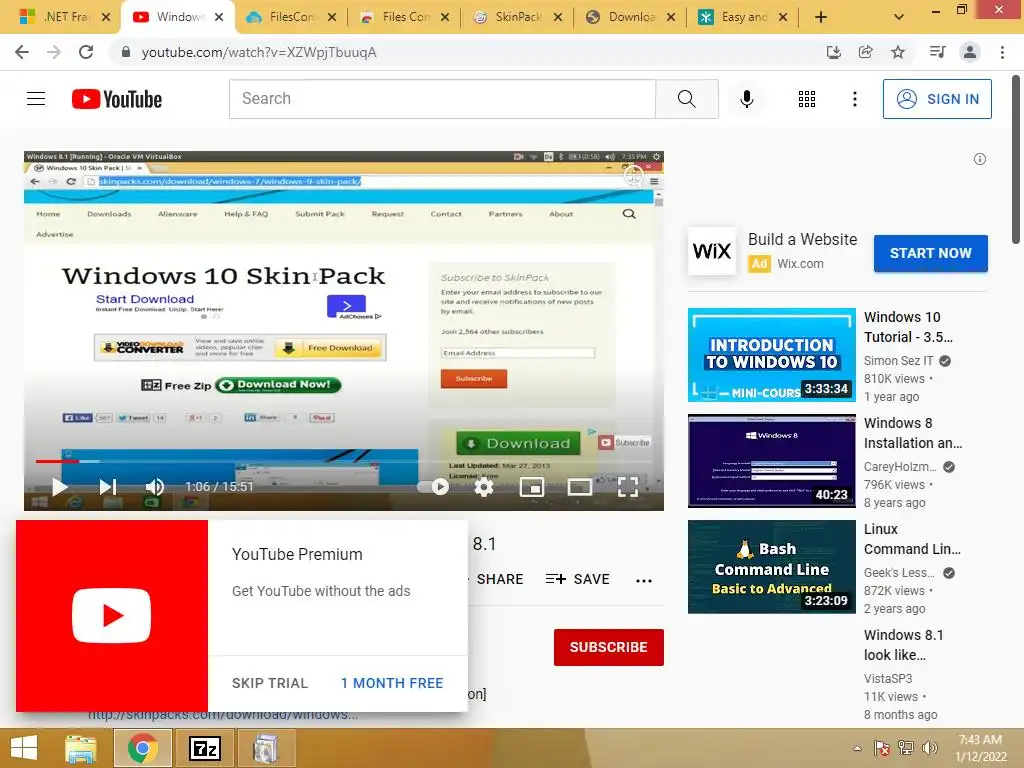Click the address bar URL
Screen dimensions: 1024x768
point(259,52)
